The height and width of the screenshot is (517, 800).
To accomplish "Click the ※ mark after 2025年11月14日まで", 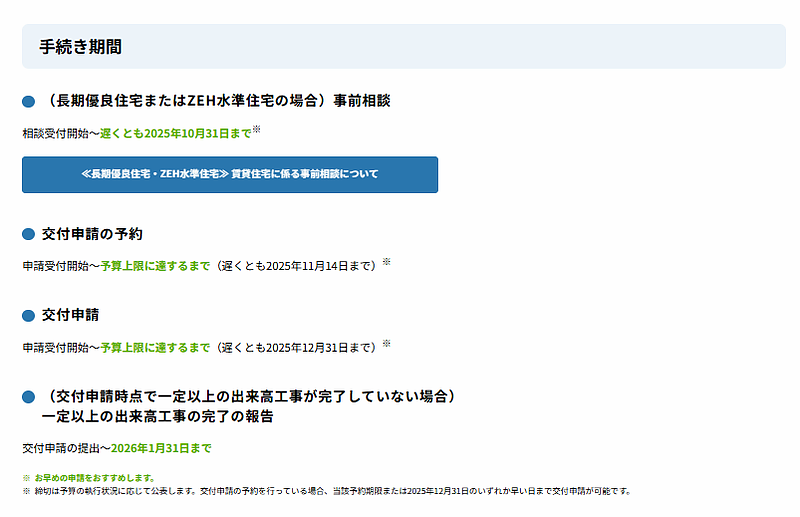I will click(x=387, y=263).
